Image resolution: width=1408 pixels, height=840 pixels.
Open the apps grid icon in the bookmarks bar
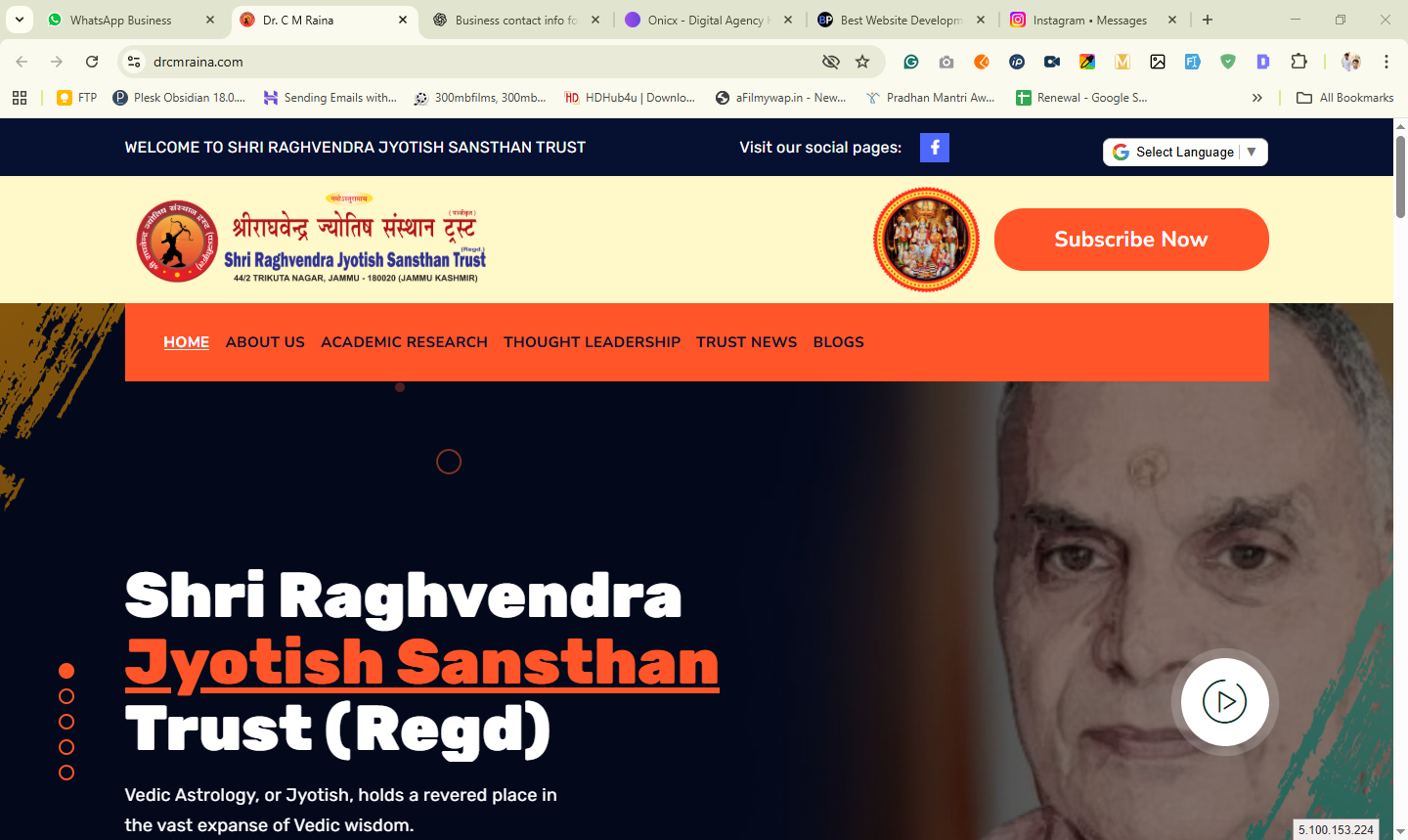[x=20, y=98]
